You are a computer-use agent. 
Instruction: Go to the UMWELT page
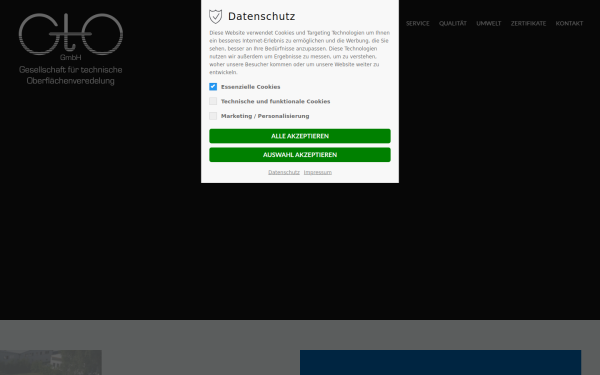489,23
